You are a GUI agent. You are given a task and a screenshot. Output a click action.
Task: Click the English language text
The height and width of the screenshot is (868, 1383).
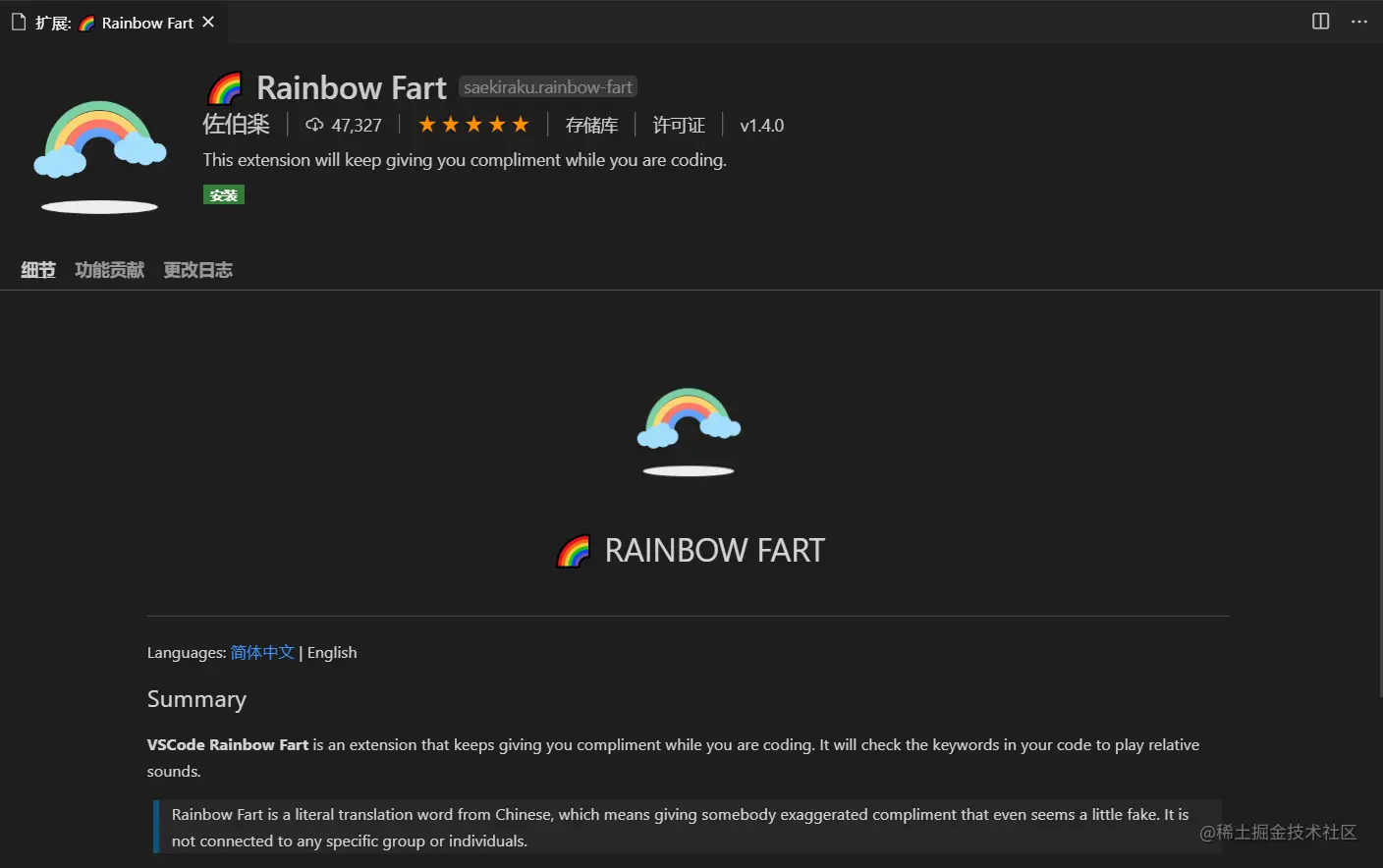click(x=332, y=653)
